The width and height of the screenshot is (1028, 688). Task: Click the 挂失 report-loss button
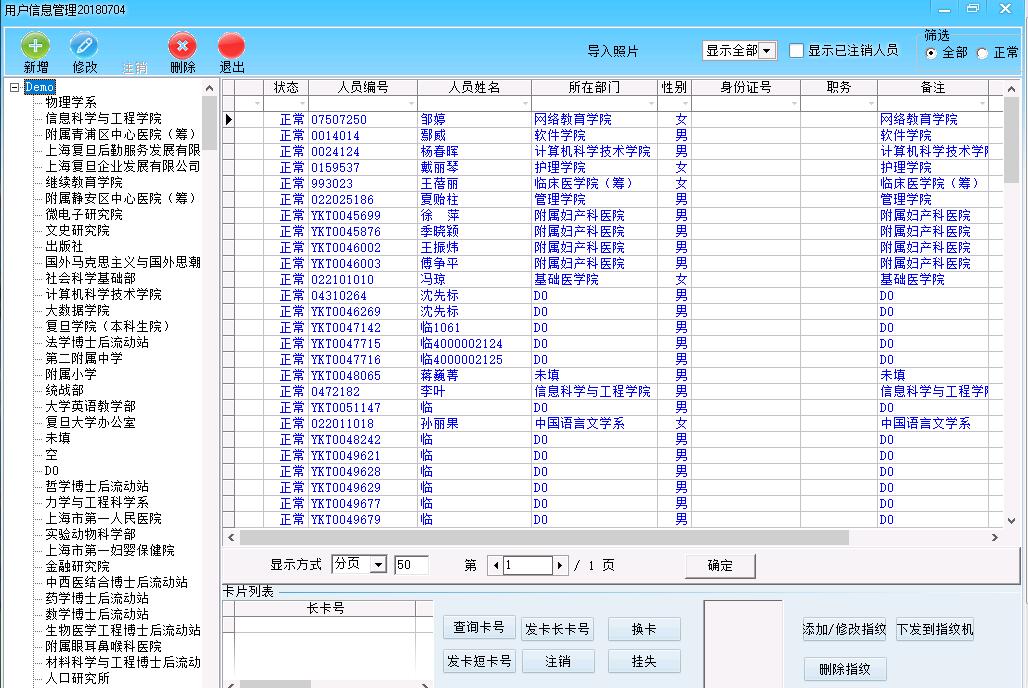click(x=643, y=661)
